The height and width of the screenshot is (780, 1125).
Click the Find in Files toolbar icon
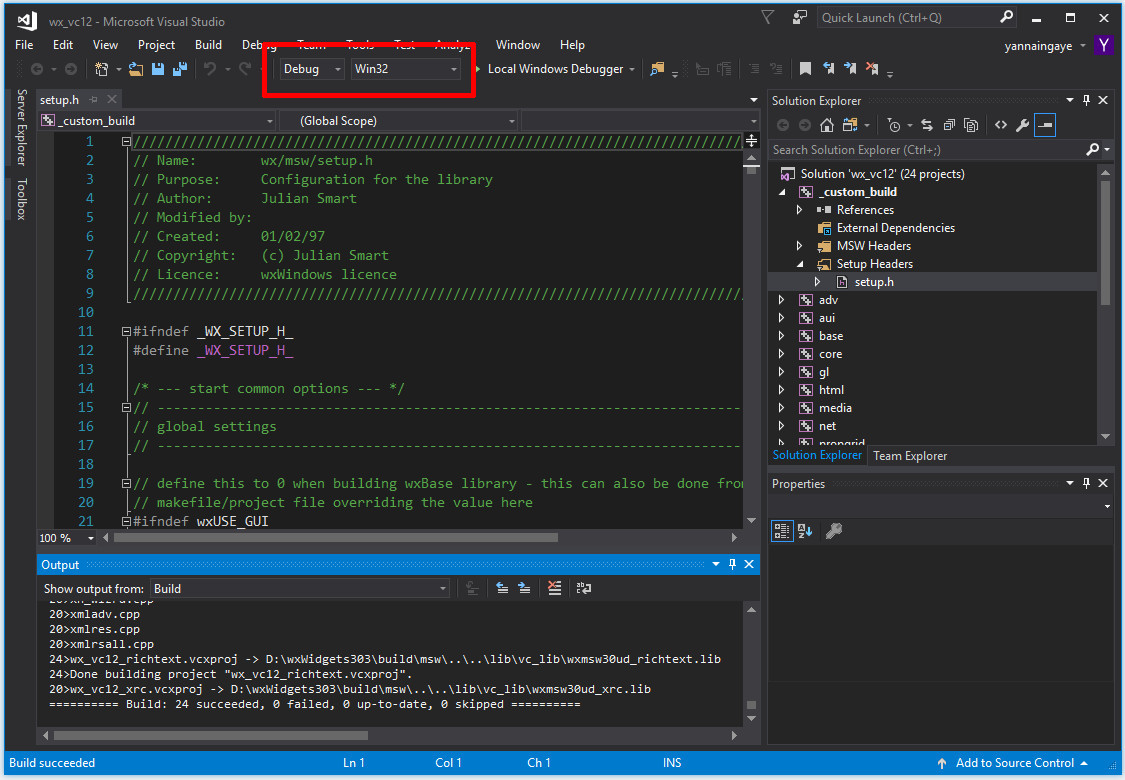click(656, 69)
